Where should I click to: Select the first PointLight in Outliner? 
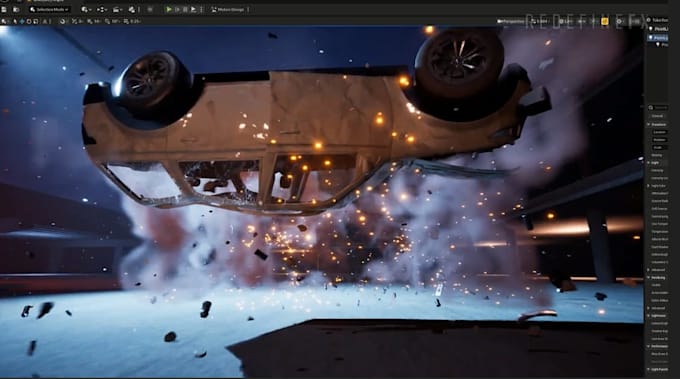(x=659, y=29)
